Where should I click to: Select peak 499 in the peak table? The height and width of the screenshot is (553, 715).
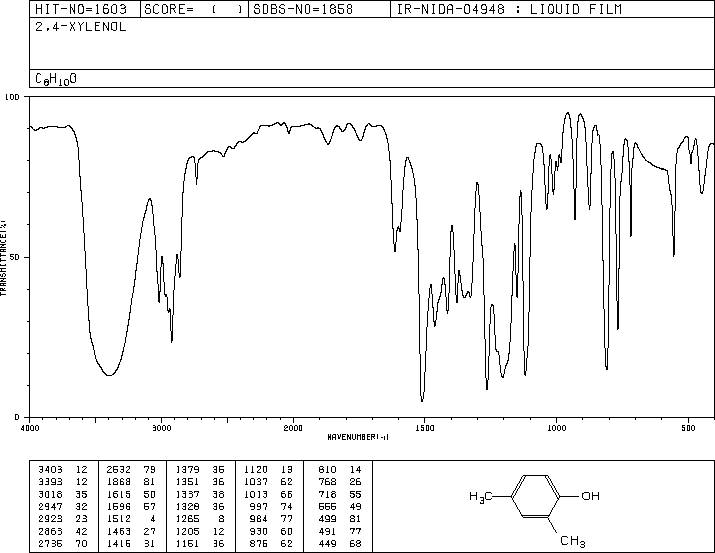(x=327, y=519)
